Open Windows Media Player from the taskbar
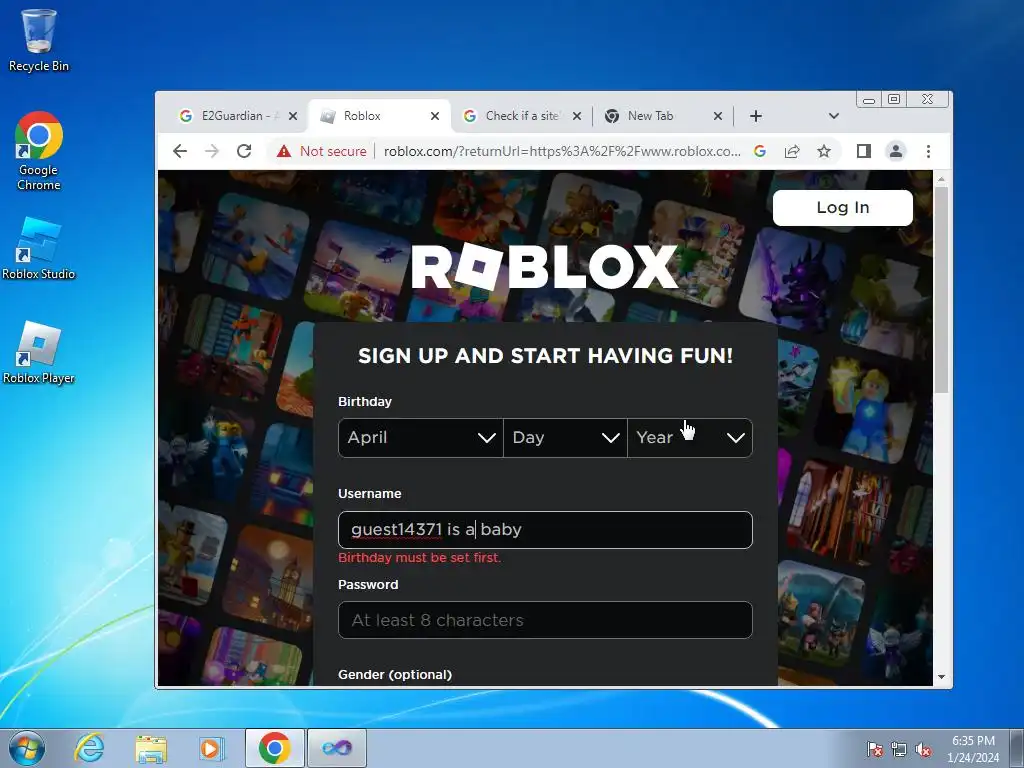Image resolution: width=1024 pixels, height=768 pixels. [212, 748]
